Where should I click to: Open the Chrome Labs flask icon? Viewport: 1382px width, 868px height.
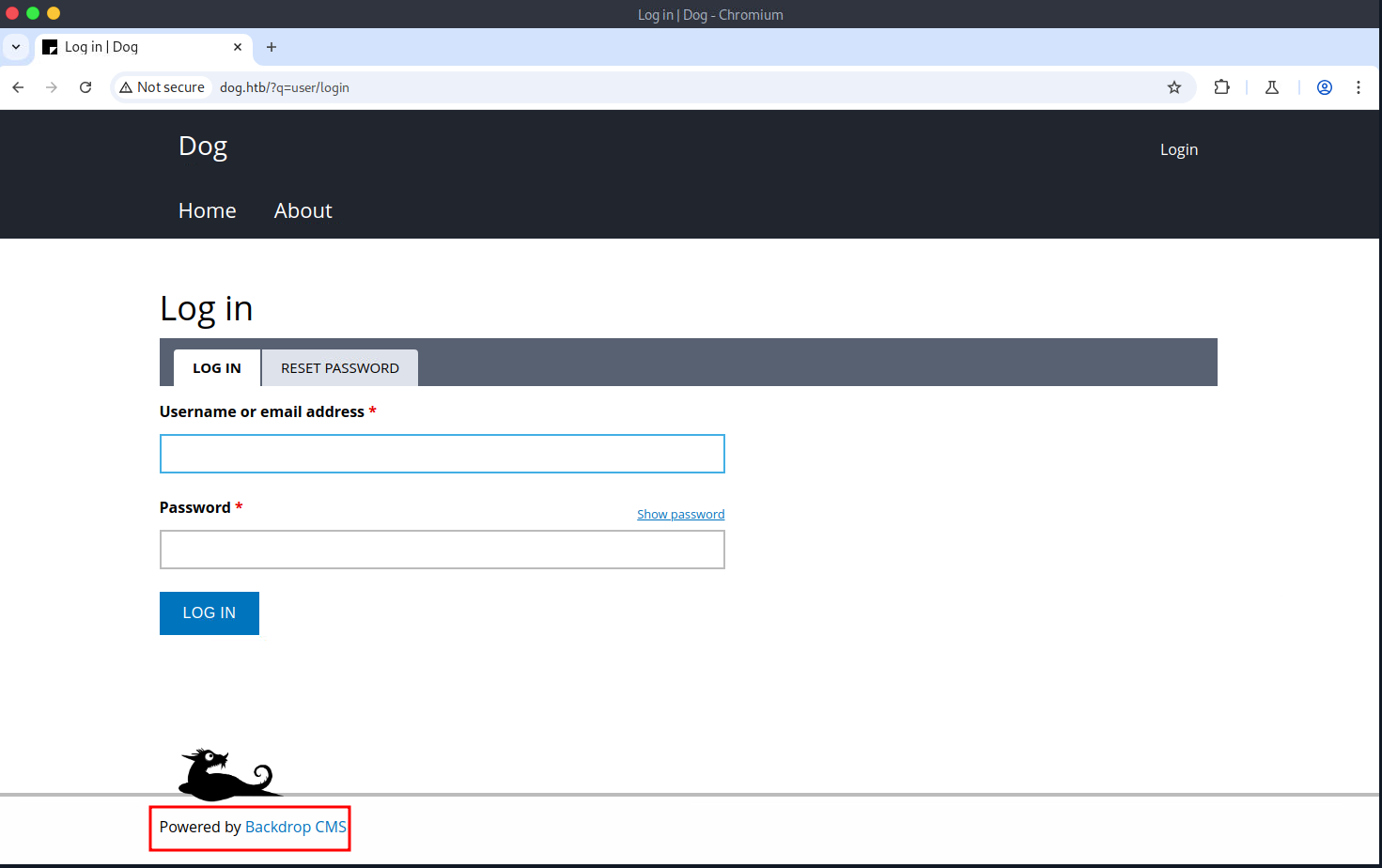(1272, 87)
